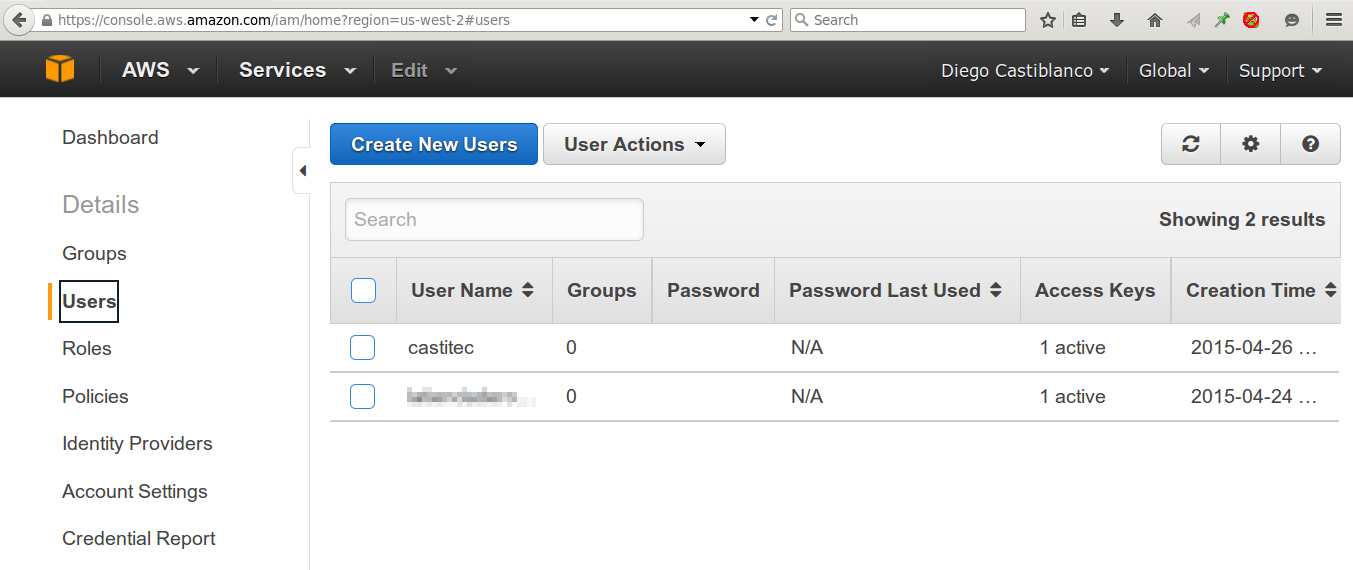Screen dimensions: 1353x570
Task: Click the Password column header
Action: [x=713, y=290]
